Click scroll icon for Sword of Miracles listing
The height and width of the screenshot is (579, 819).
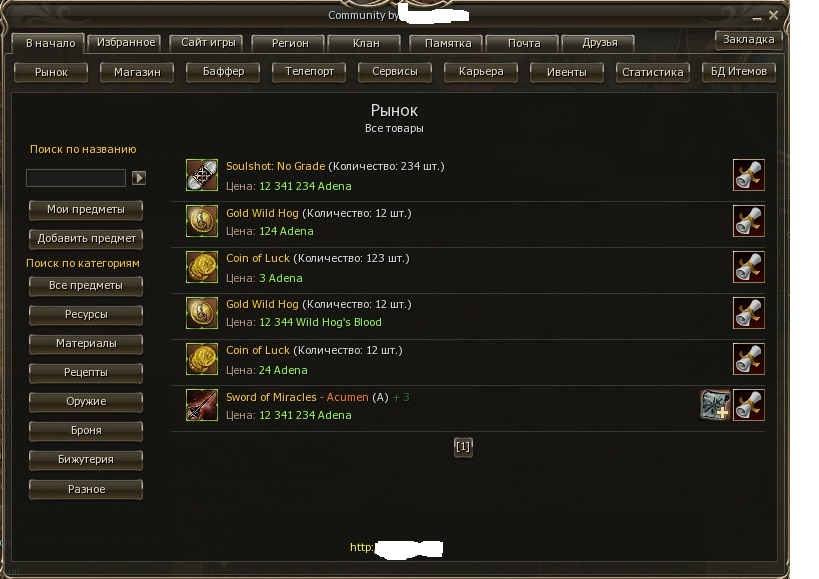pyautogui.click(x=748, y=405)
